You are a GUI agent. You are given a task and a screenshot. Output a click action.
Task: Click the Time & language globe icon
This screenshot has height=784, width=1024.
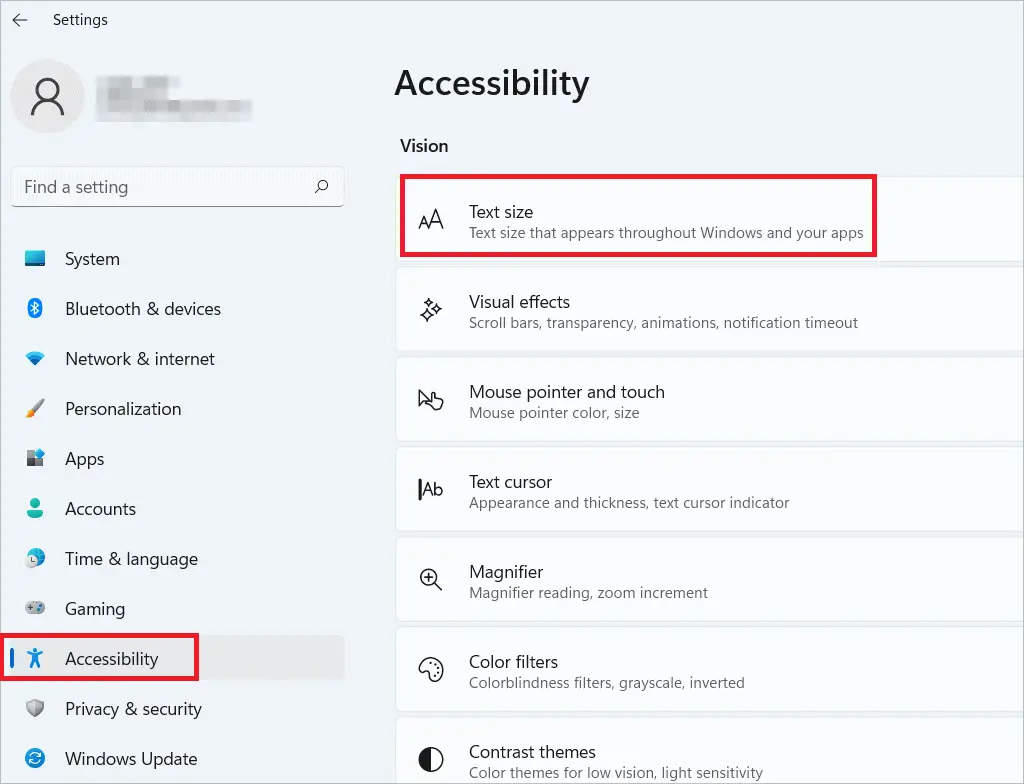35,559
